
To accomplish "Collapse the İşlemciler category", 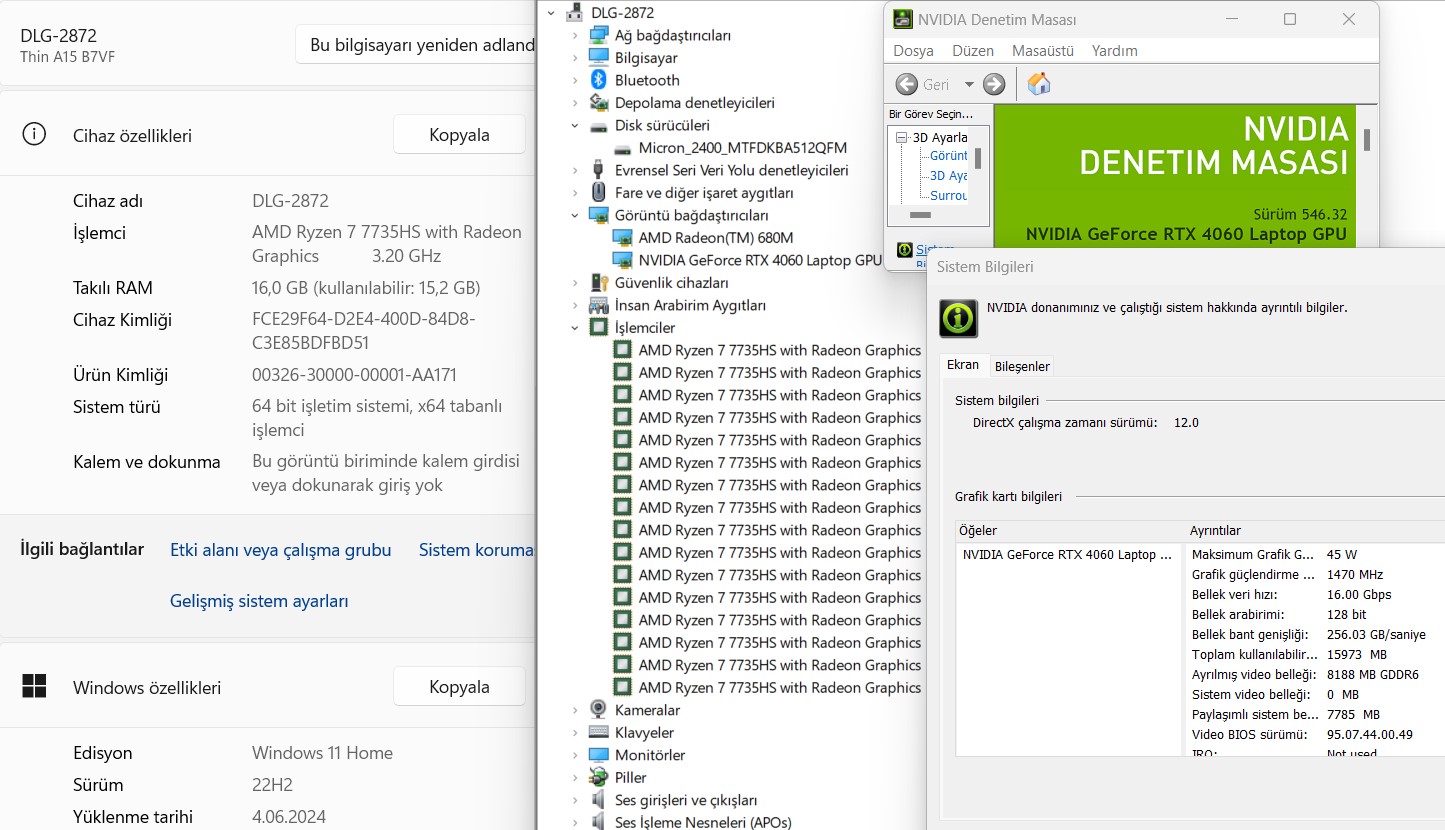I will (575, 328).
